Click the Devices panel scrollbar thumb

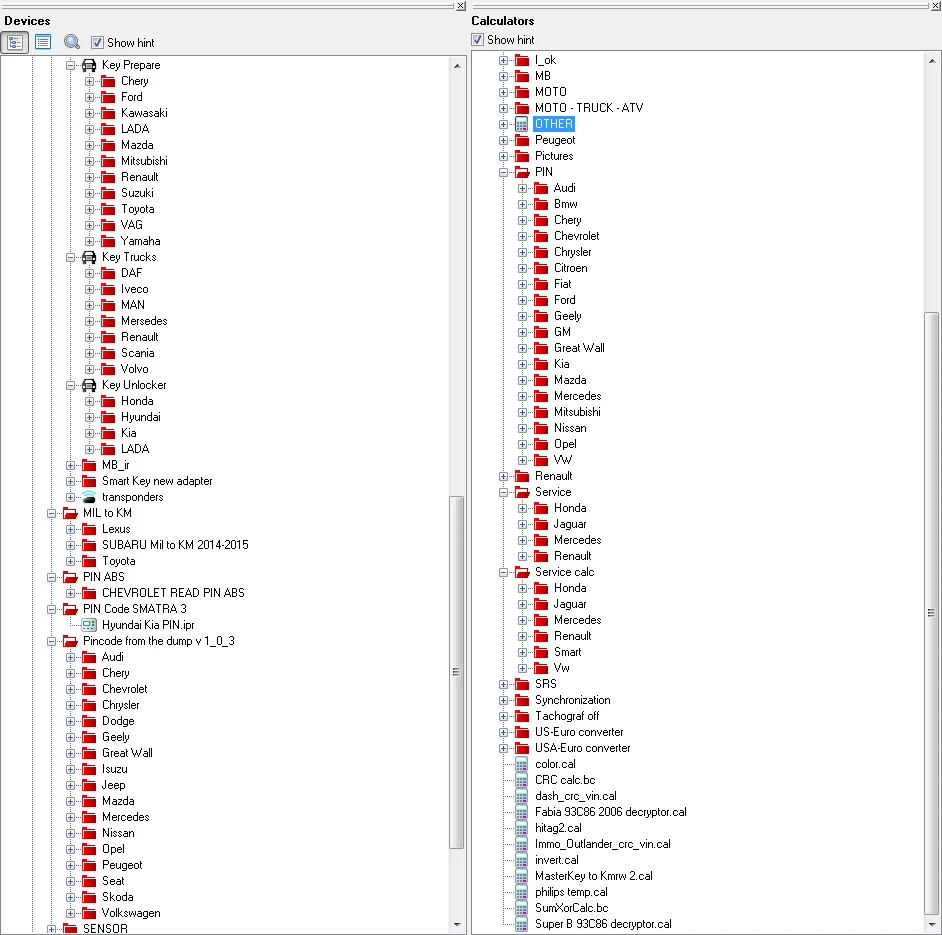click(x=457, y=672)
